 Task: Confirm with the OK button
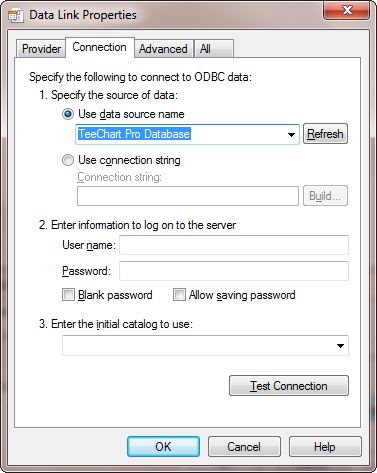click(x=163, y=447)
